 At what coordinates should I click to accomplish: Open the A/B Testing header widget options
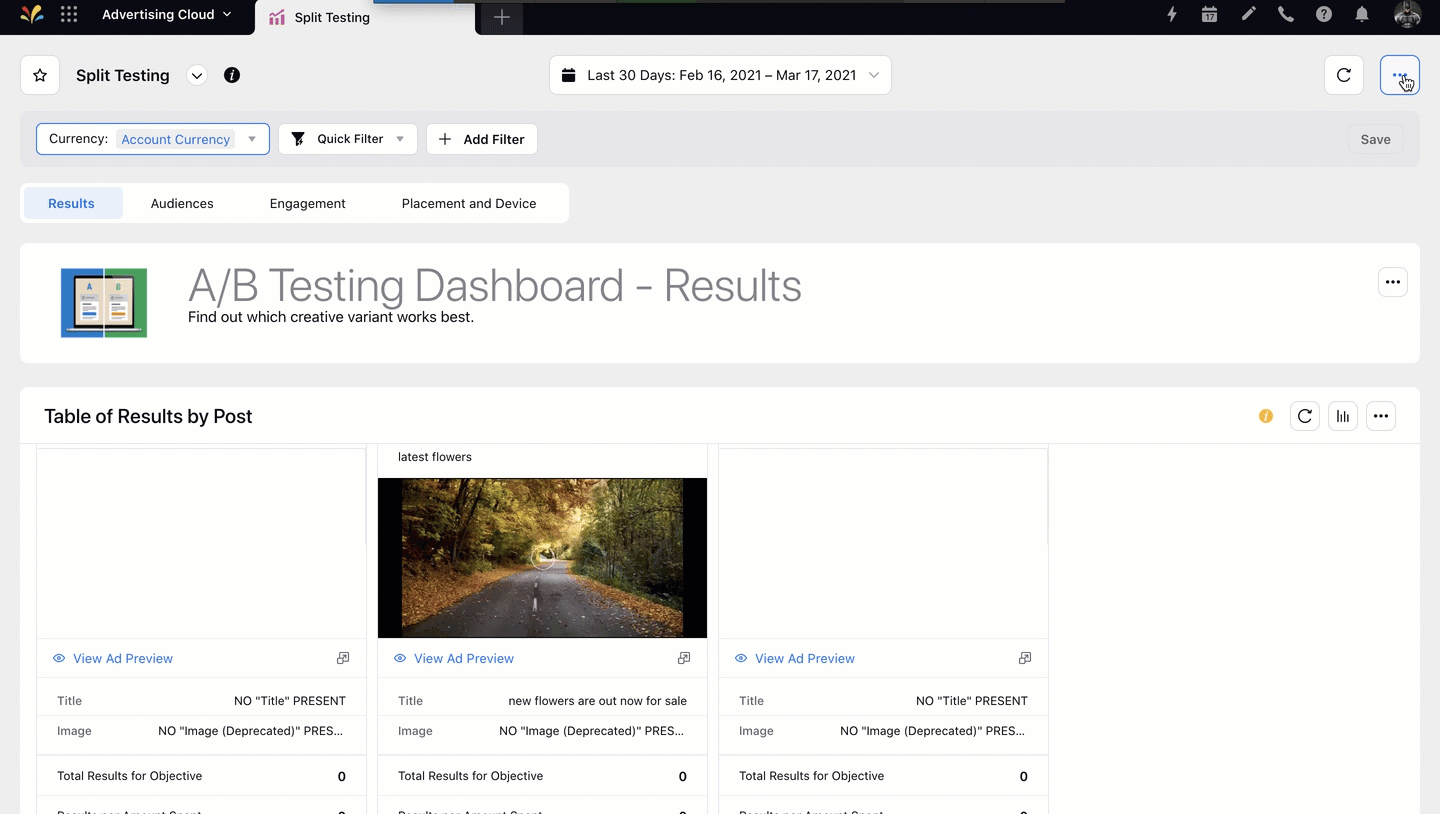coord(1393,282)
